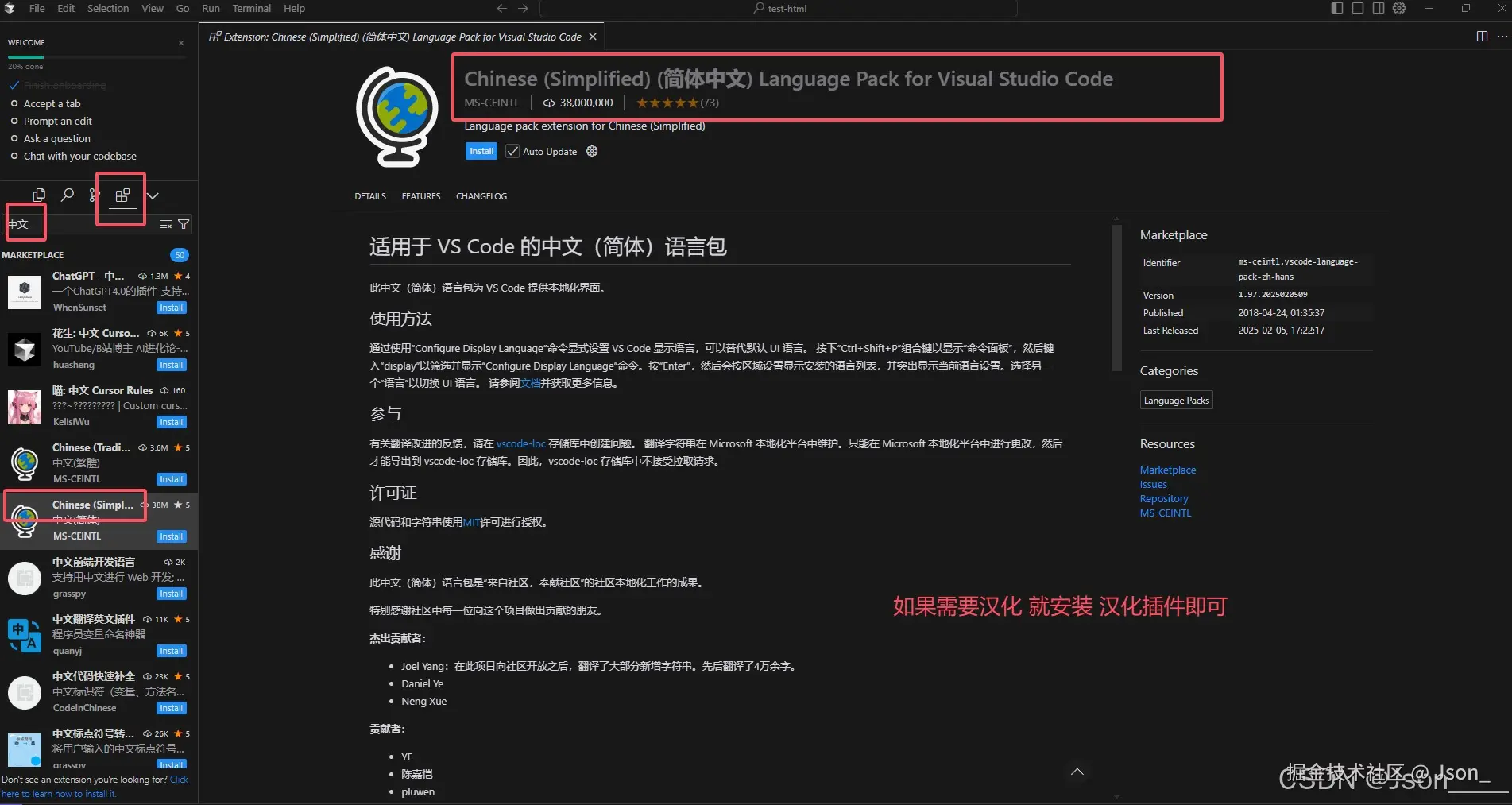Image resolution: width=1512 pixels, height=805 pixels.
Task: Install Chinese (Traditional) pack from list
Action: coord(172,479)
